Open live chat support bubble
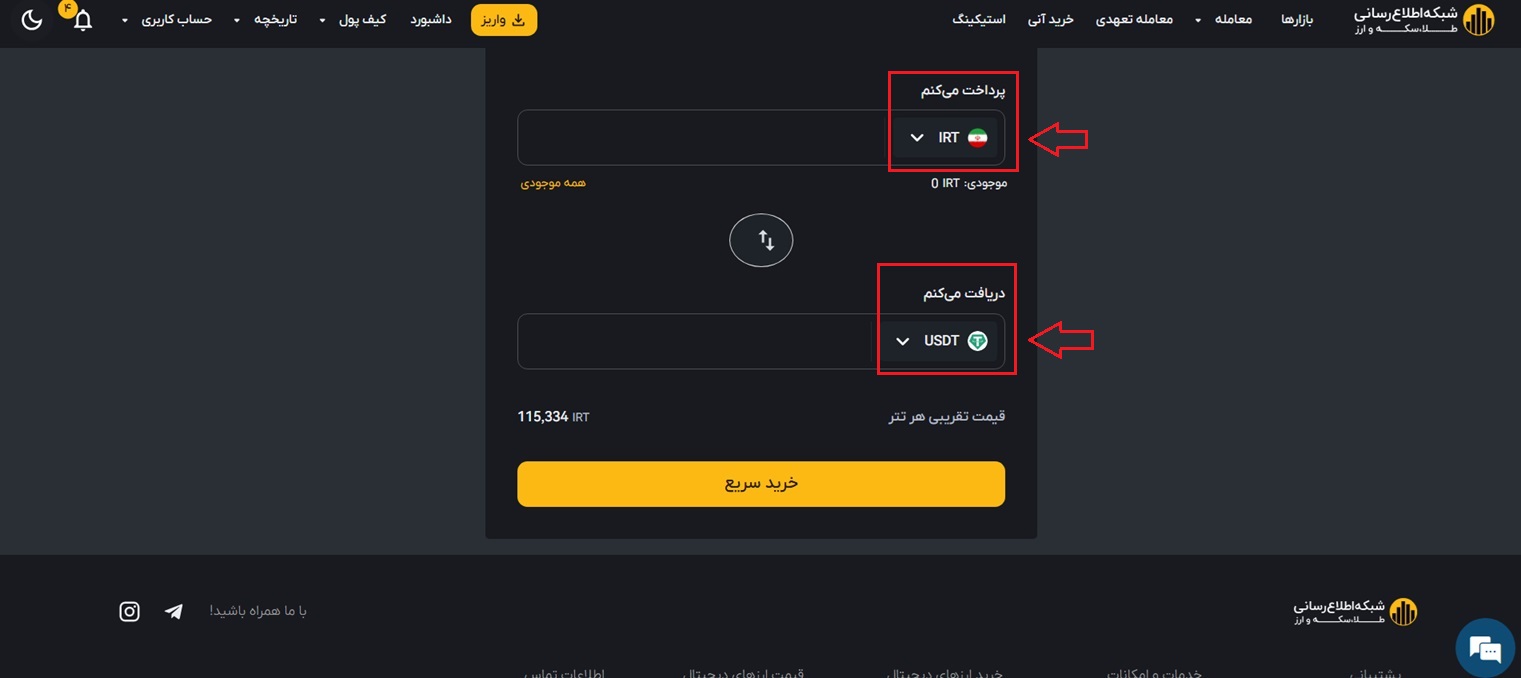This screenshot has height=678, width=1521. [x=1485, y=648]
